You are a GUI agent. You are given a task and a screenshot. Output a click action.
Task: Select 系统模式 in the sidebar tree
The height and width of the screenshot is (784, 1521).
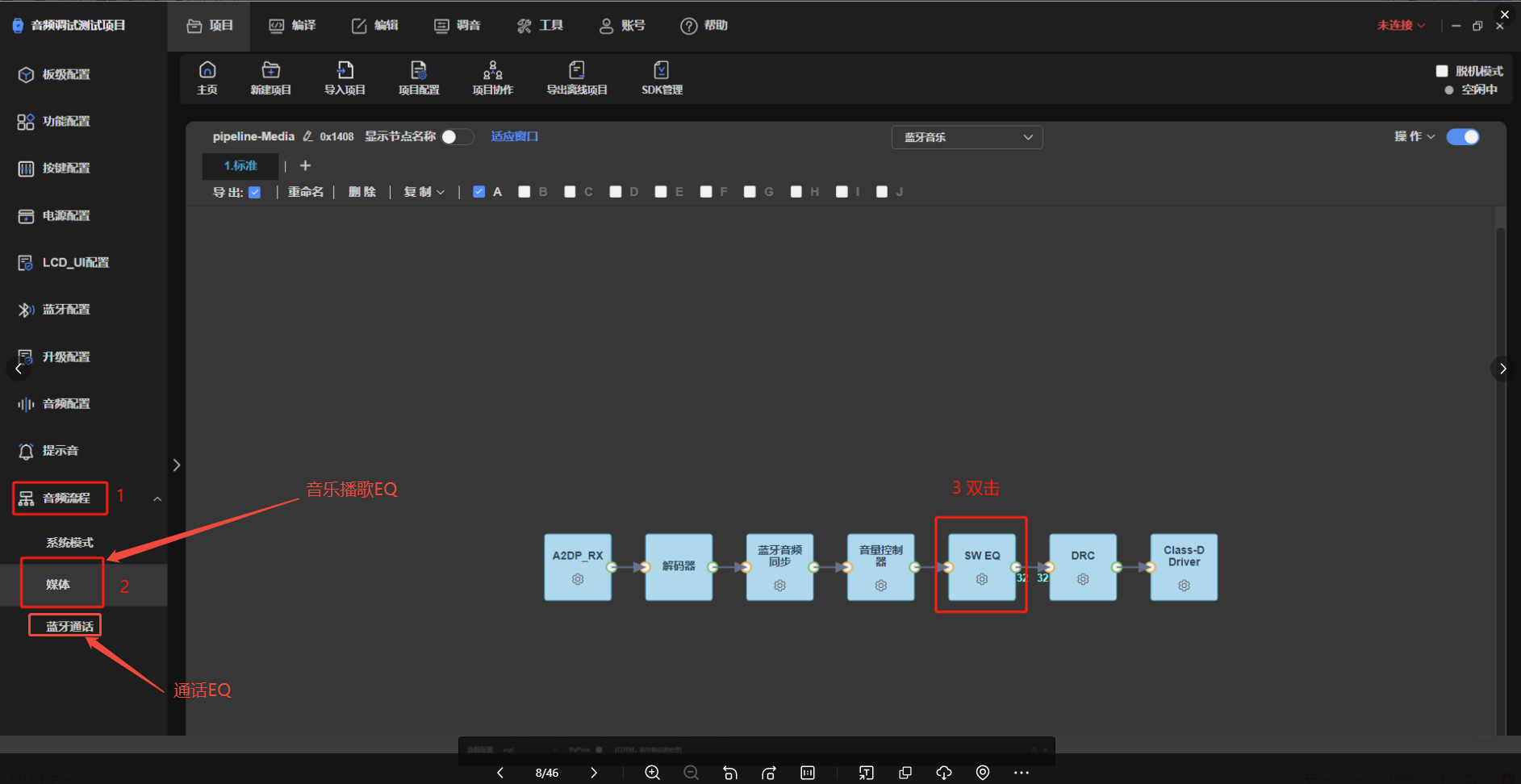pos(69,543)
